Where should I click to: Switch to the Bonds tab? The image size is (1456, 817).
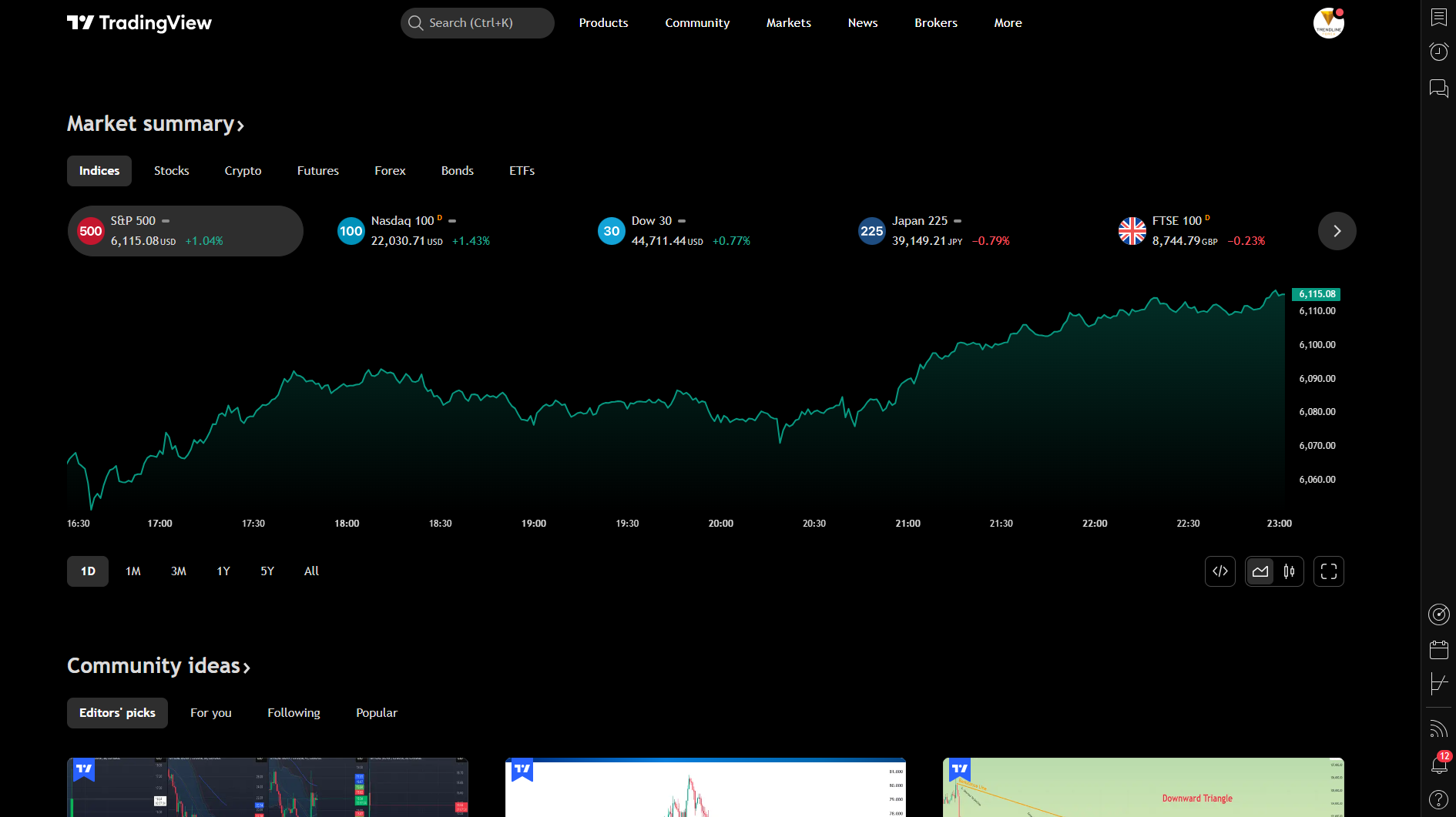click(x=458, y=171)
